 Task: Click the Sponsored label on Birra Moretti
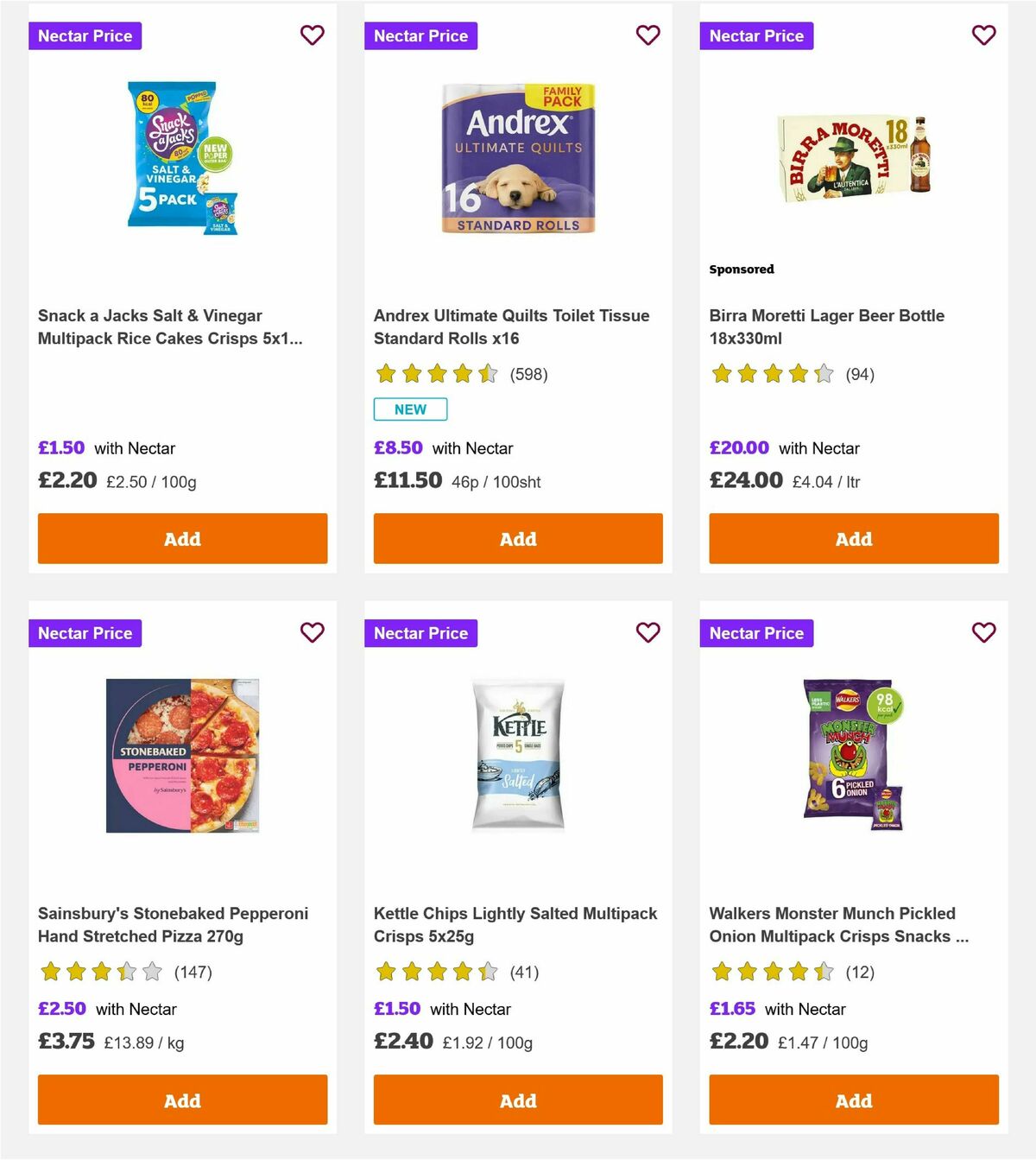coord(741,269)
